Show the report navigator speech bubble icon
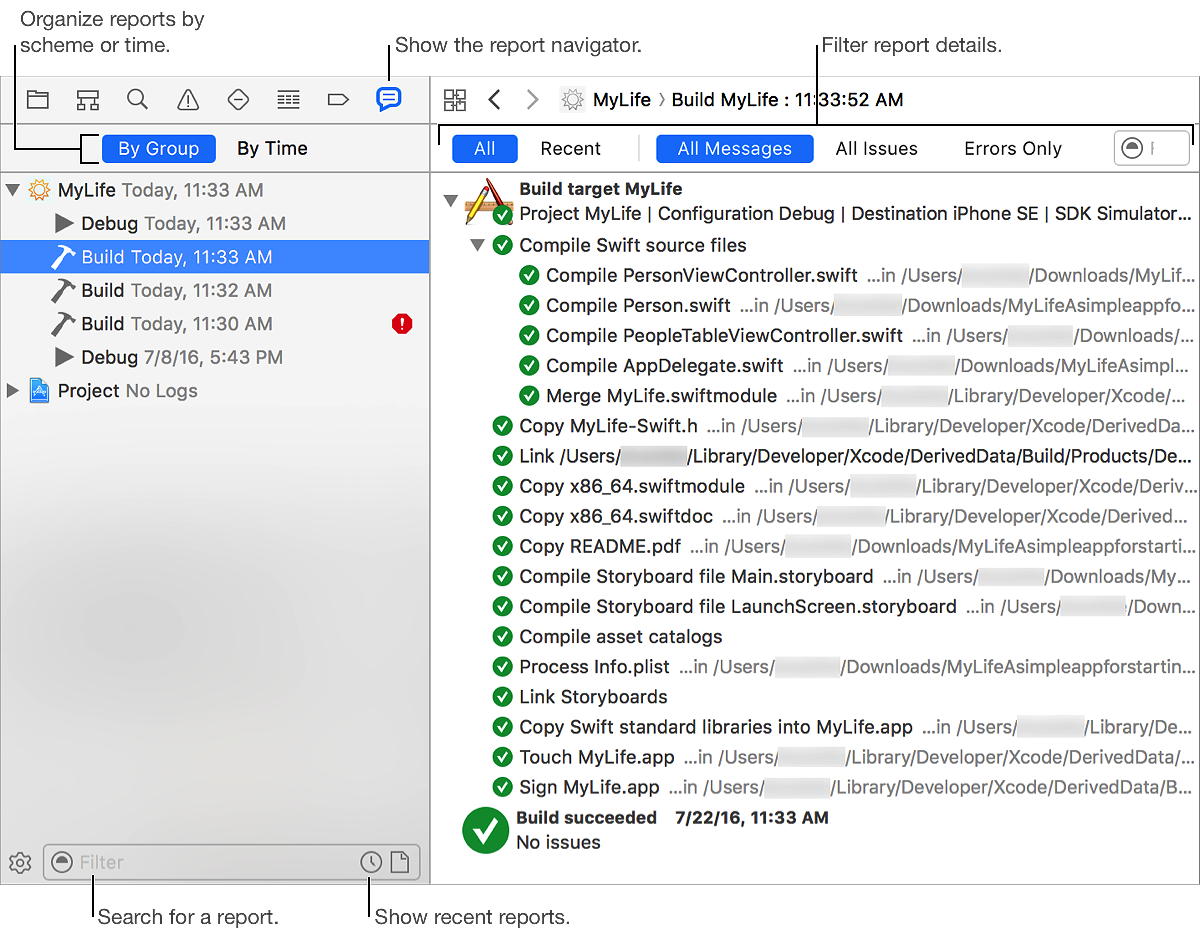This screenshot has width=1200, height=935. [x=388, y=99]
